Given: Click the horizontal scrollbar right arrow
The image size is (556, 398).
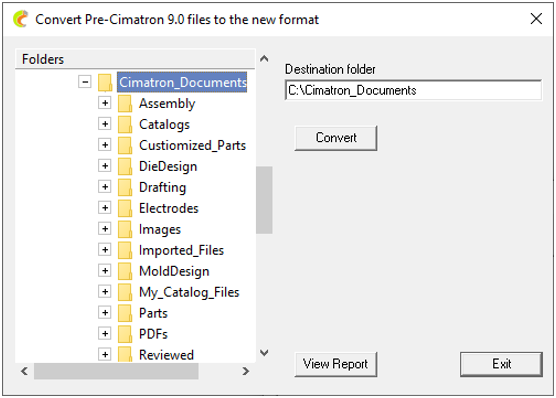Looking at the screenshot, I should [245, 371].
